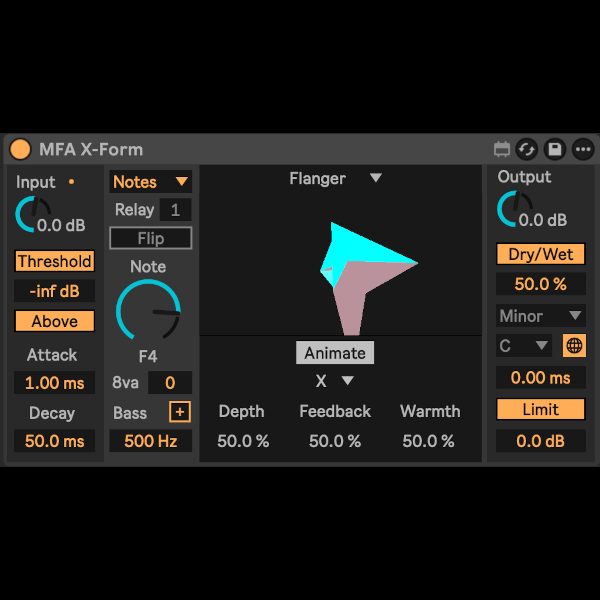
Task: Click the 500 Hz bass frequency field
Action: (x=151, y=441)
